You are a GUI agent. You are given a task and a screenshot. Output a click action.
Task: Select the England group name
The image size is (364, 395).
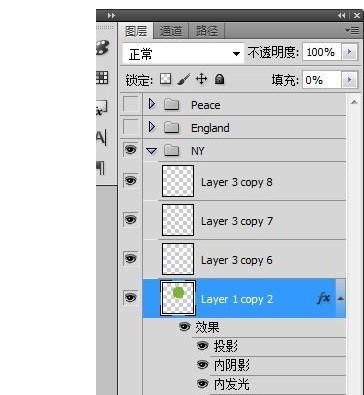pyautogui.click(x=210, y=128)
